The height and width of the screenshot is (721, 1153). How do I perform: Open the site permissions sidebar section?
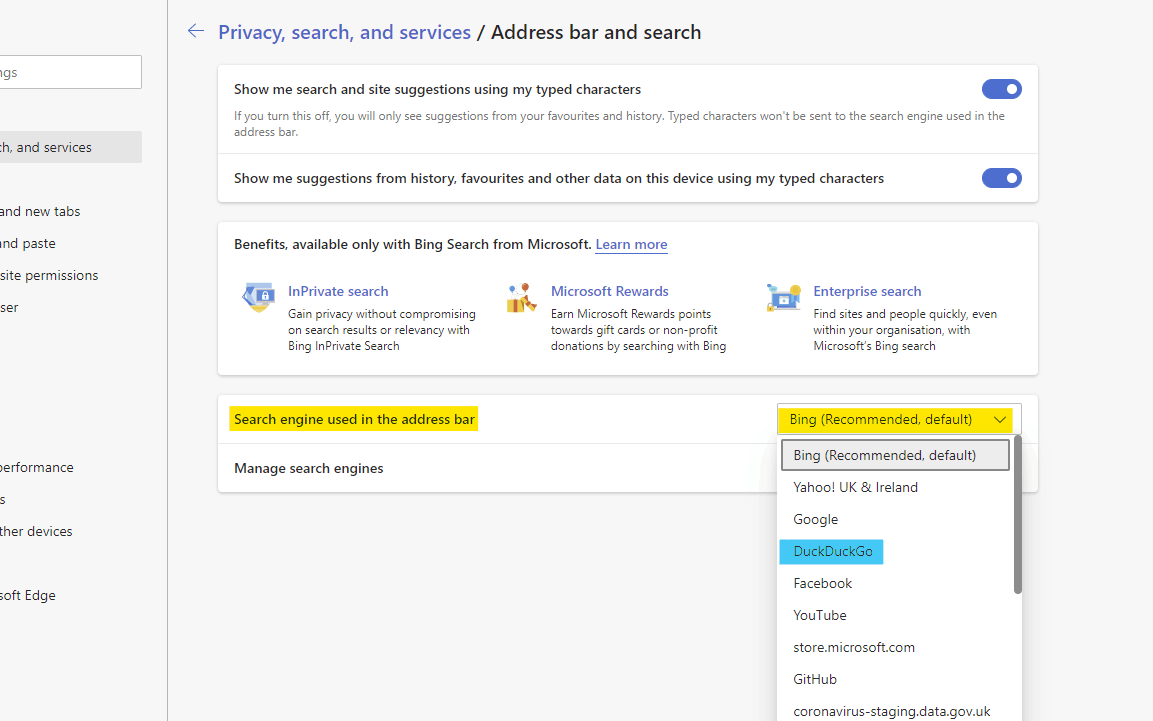49,276
